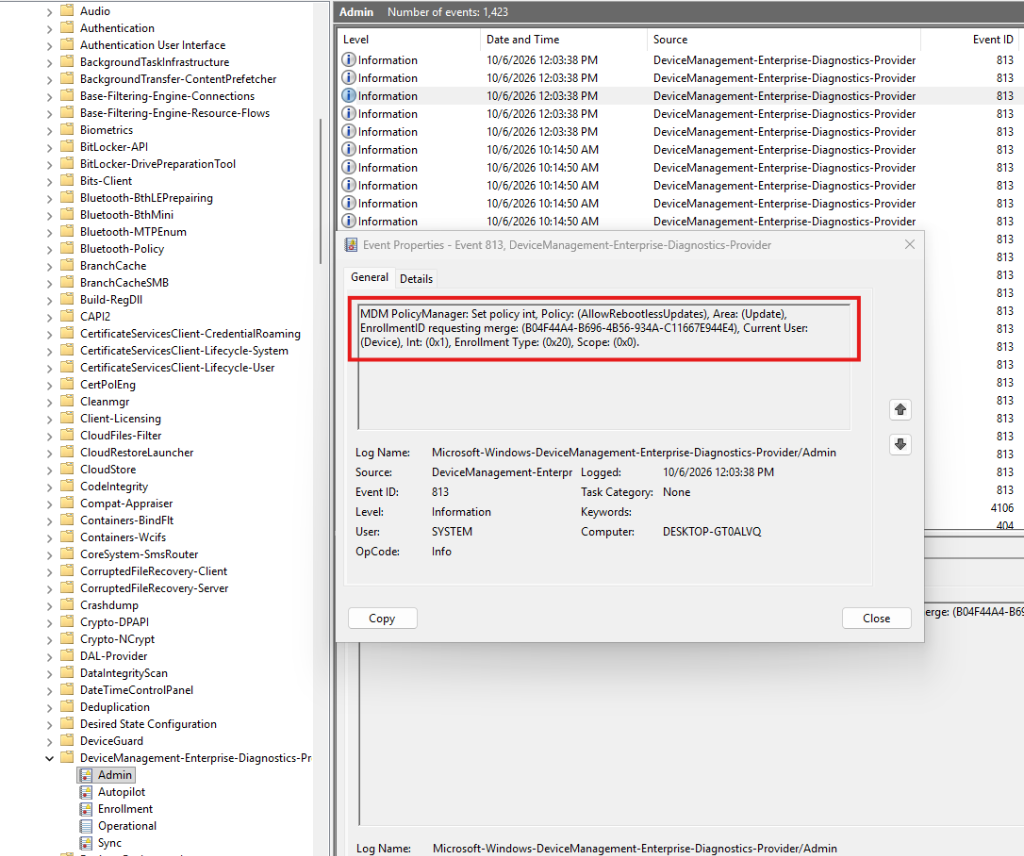Click the CertificateServicesClient-CredentialRoaming tree item
Screen dimensions: 1024x856
pos(190,334)
